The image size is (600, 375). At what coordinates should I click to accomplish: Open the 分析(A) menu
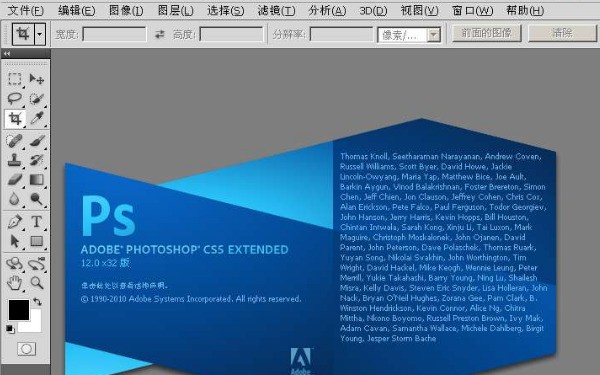pos(327,10)
